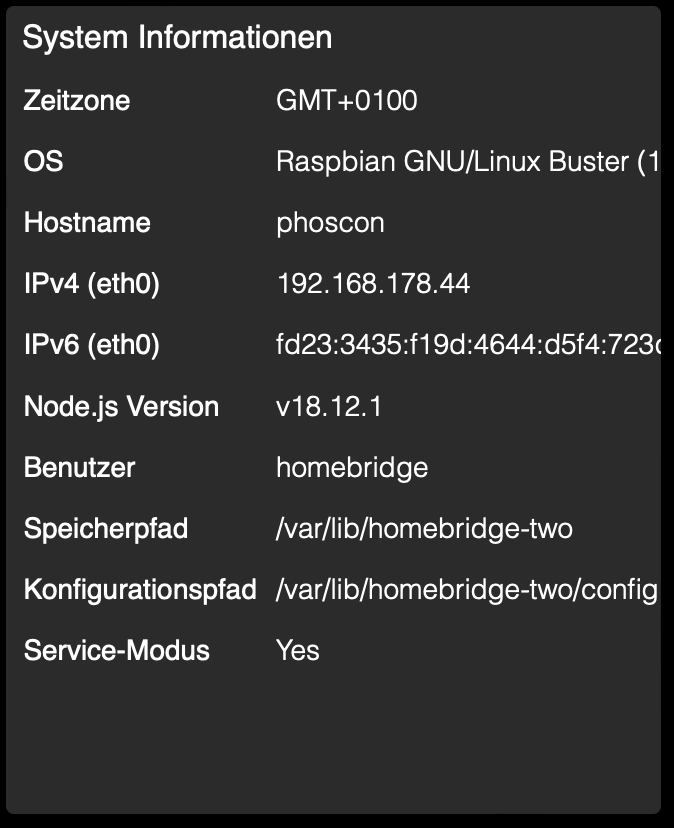Click the Zeitzone label
The width and height of the screenshot is (674, 828).
click(x=76, y=101)
